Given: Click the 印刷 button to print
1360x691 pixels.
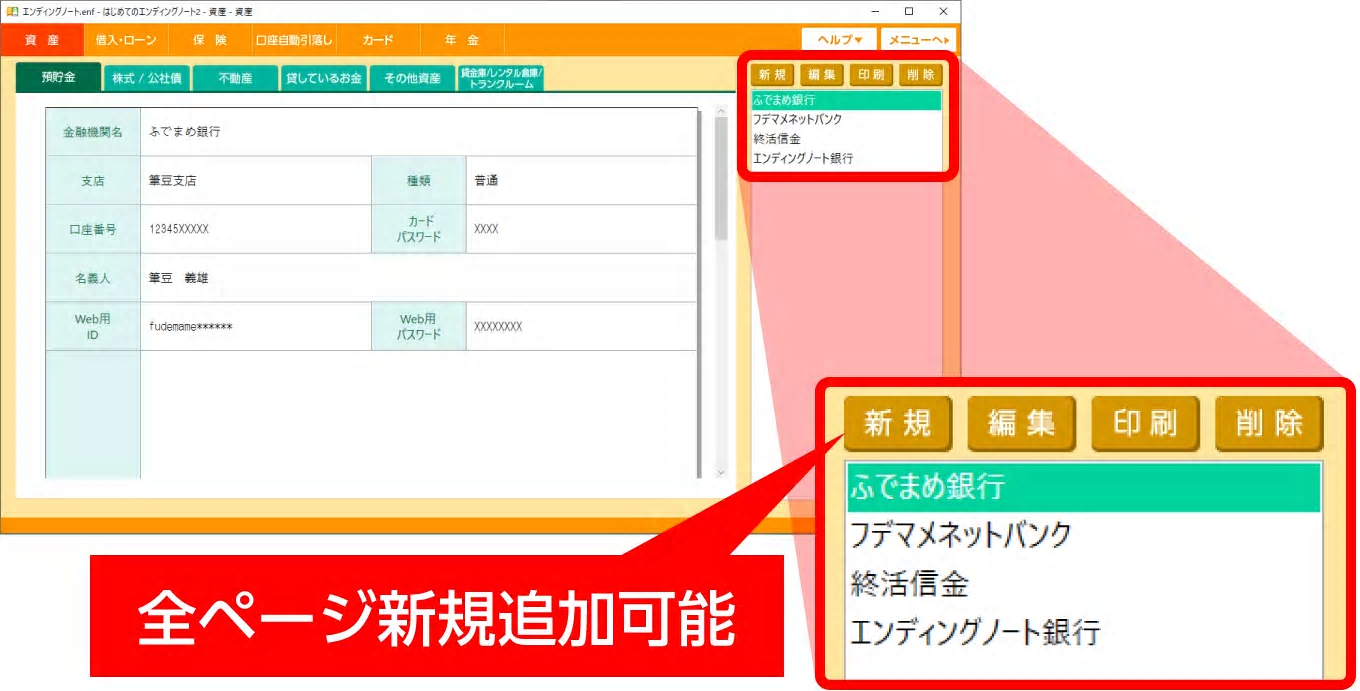Looking at the screenshot, I should pyautogui.click(x=869, y=74).
